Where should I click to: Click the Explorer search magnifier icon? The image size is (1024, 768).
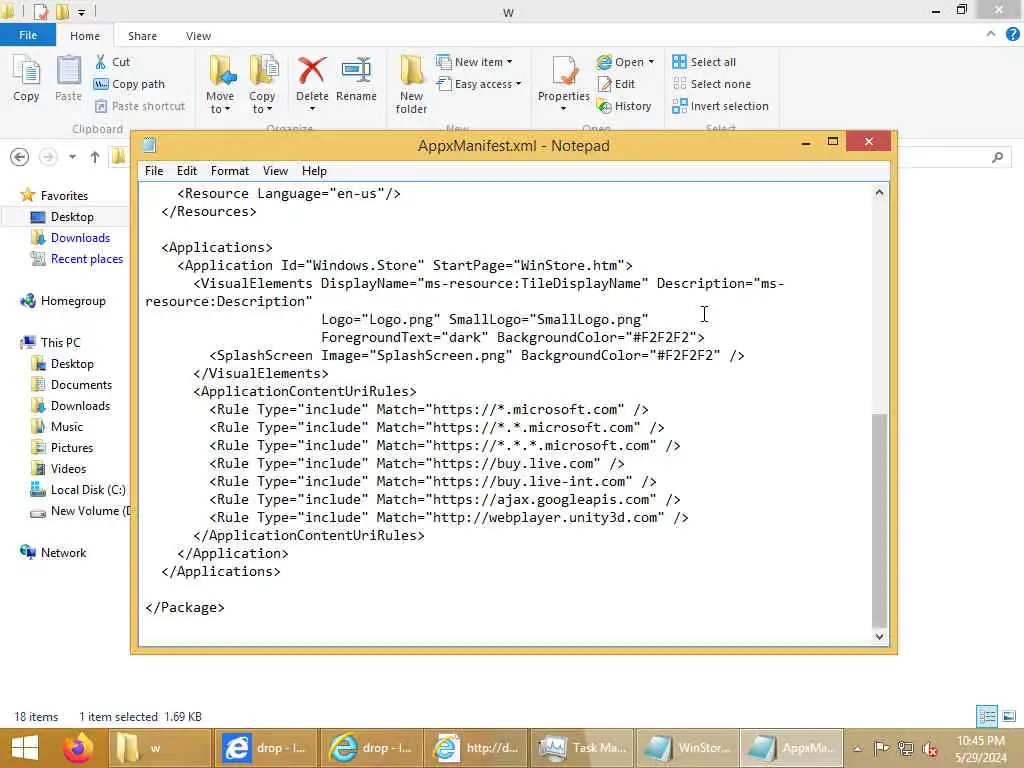click(x=997, y=157)
